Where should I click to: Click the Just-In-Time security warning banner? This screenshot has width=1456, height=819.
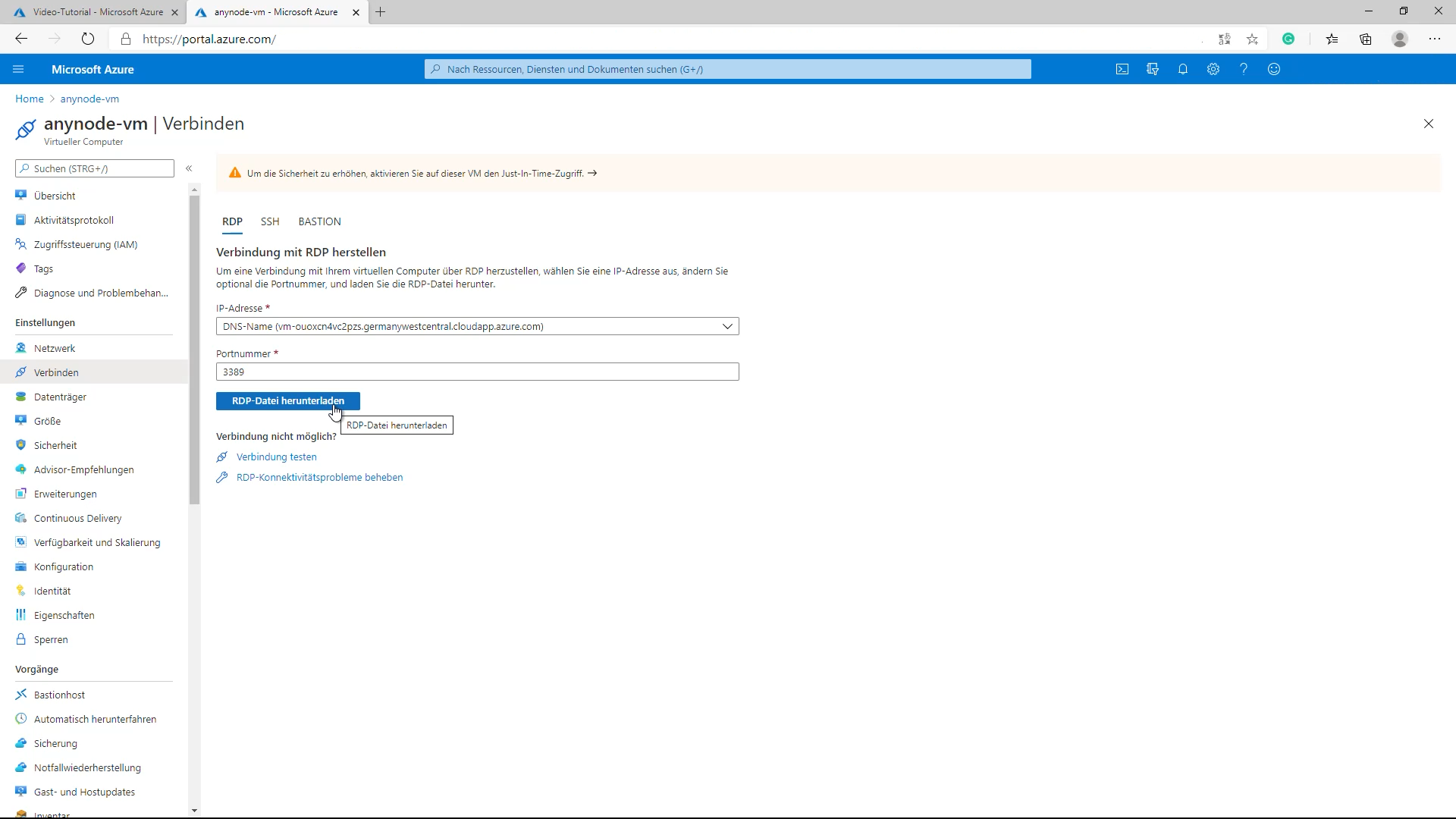click(828, 173)
